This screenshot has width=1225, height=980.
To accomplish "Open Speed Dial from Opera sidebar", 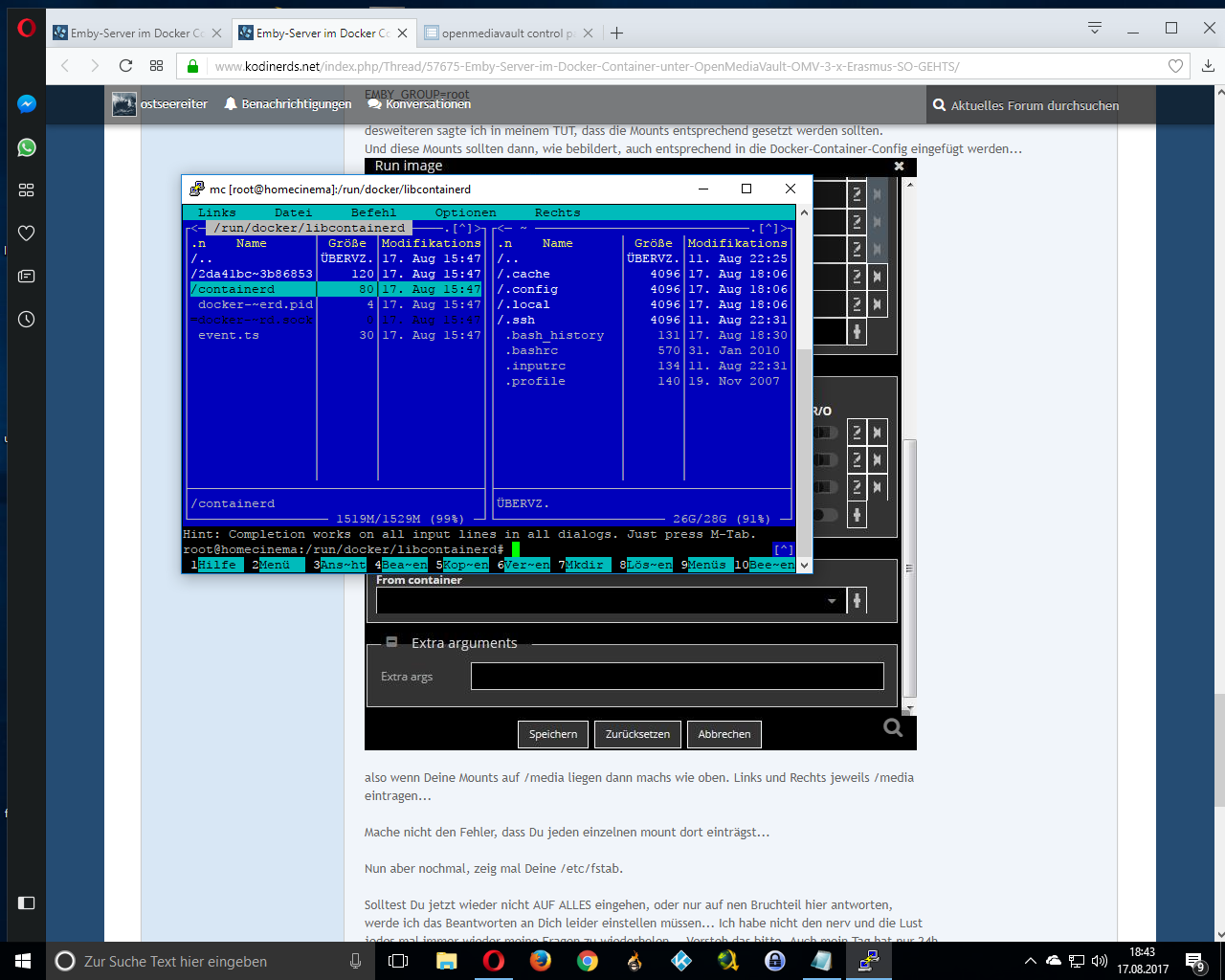I will [27, 190].
